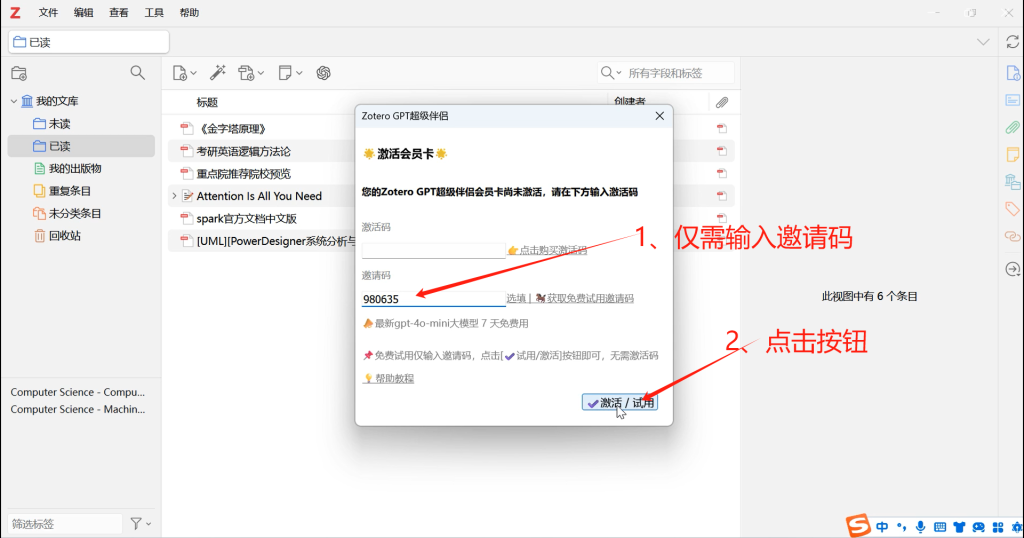Click the new item toolbar icon
Image resolution: width=1024 pixels, height=538 pixels.
pos(180,73)
